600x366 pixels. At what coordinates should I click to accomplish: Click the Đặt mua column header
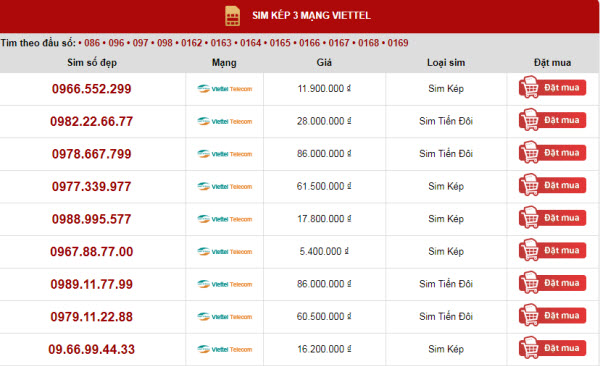pyautogui.click(x=553, y=62)
